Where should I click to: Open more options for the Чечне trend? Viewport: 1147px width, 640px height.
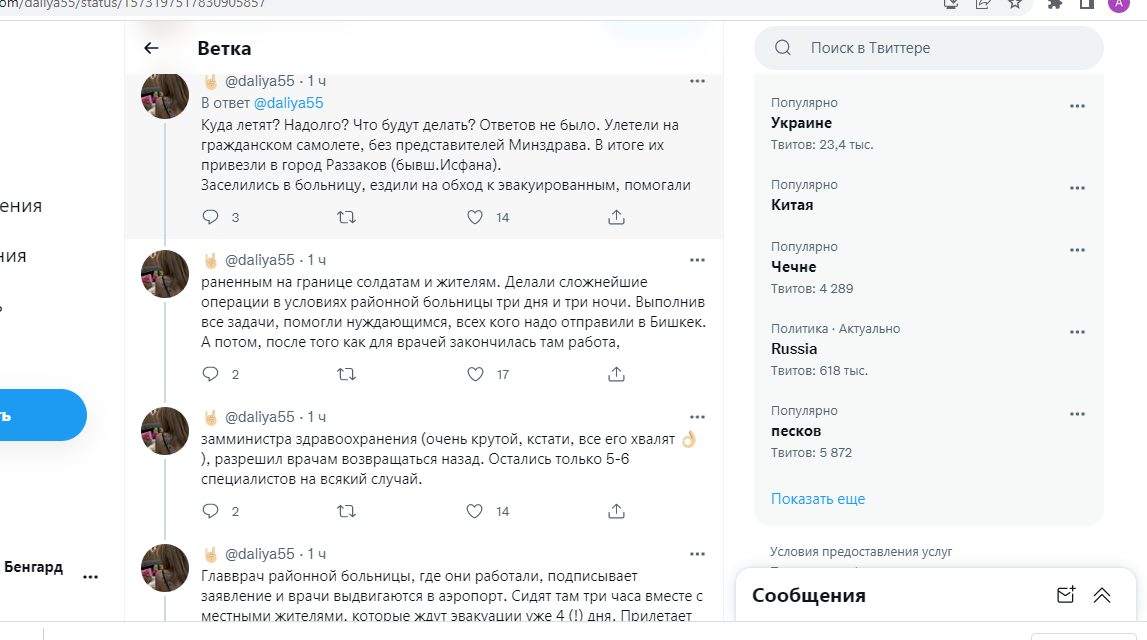[1077, 250]
